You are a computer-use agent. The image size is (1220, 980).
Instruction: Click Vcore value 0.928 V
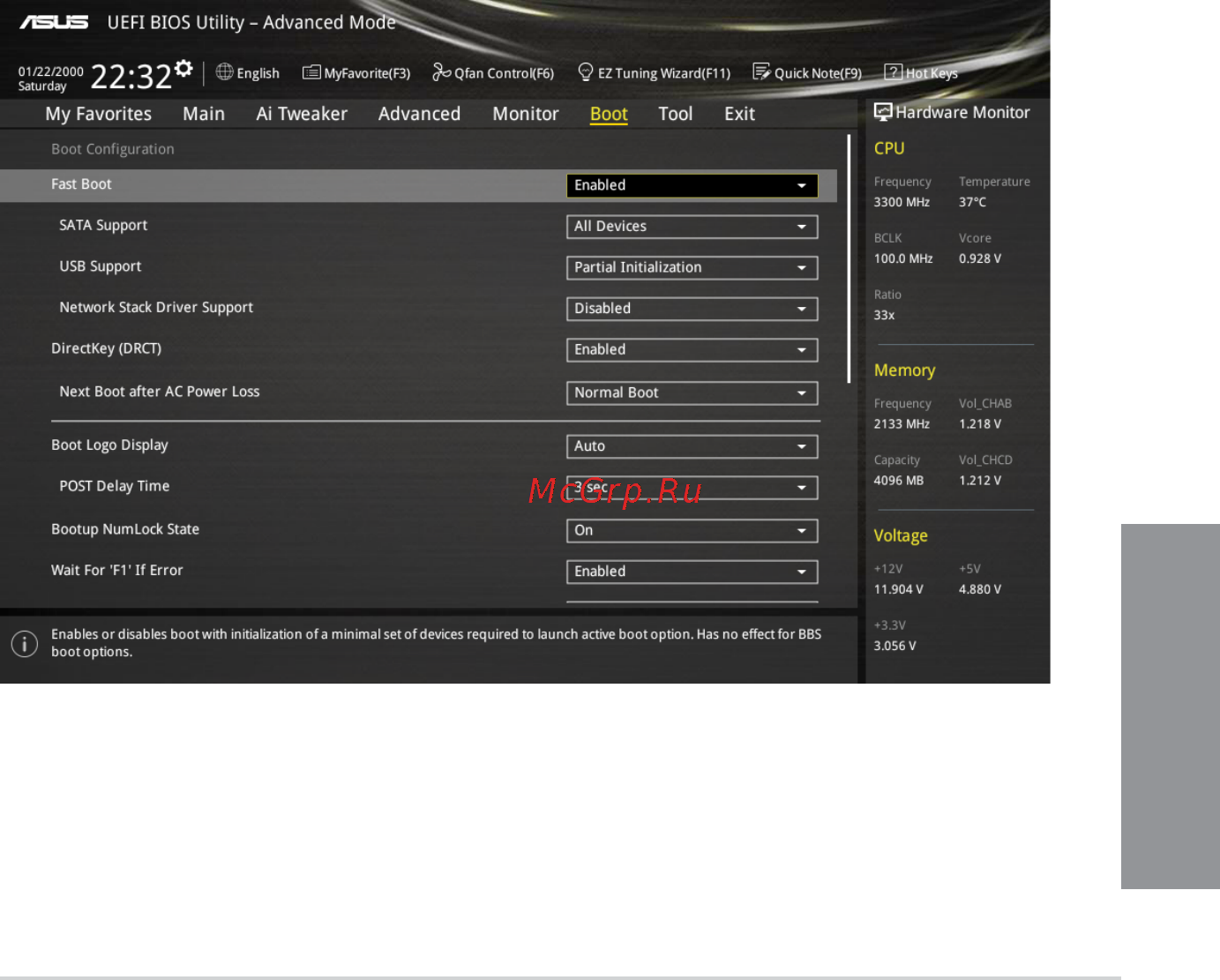pos(980,258)
